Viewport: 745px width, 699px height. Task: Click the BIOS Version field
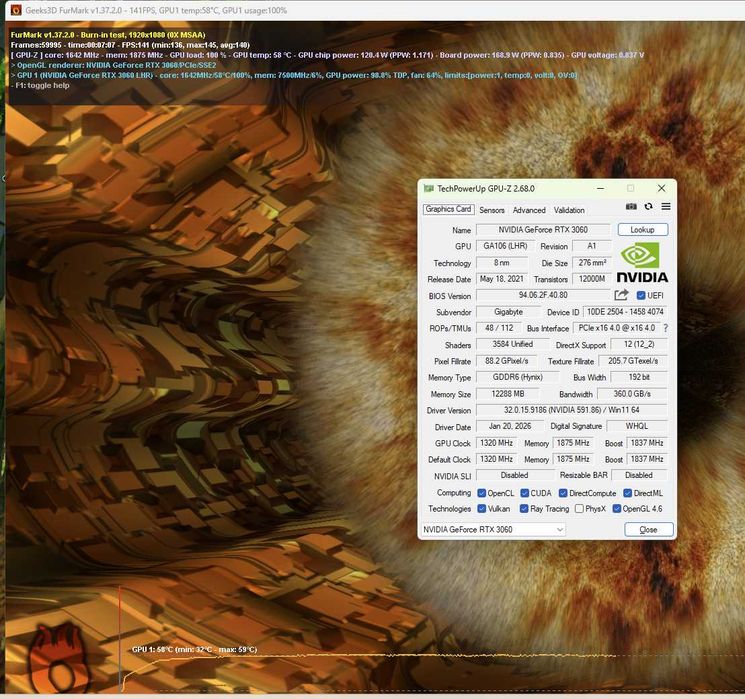[543, 295]
